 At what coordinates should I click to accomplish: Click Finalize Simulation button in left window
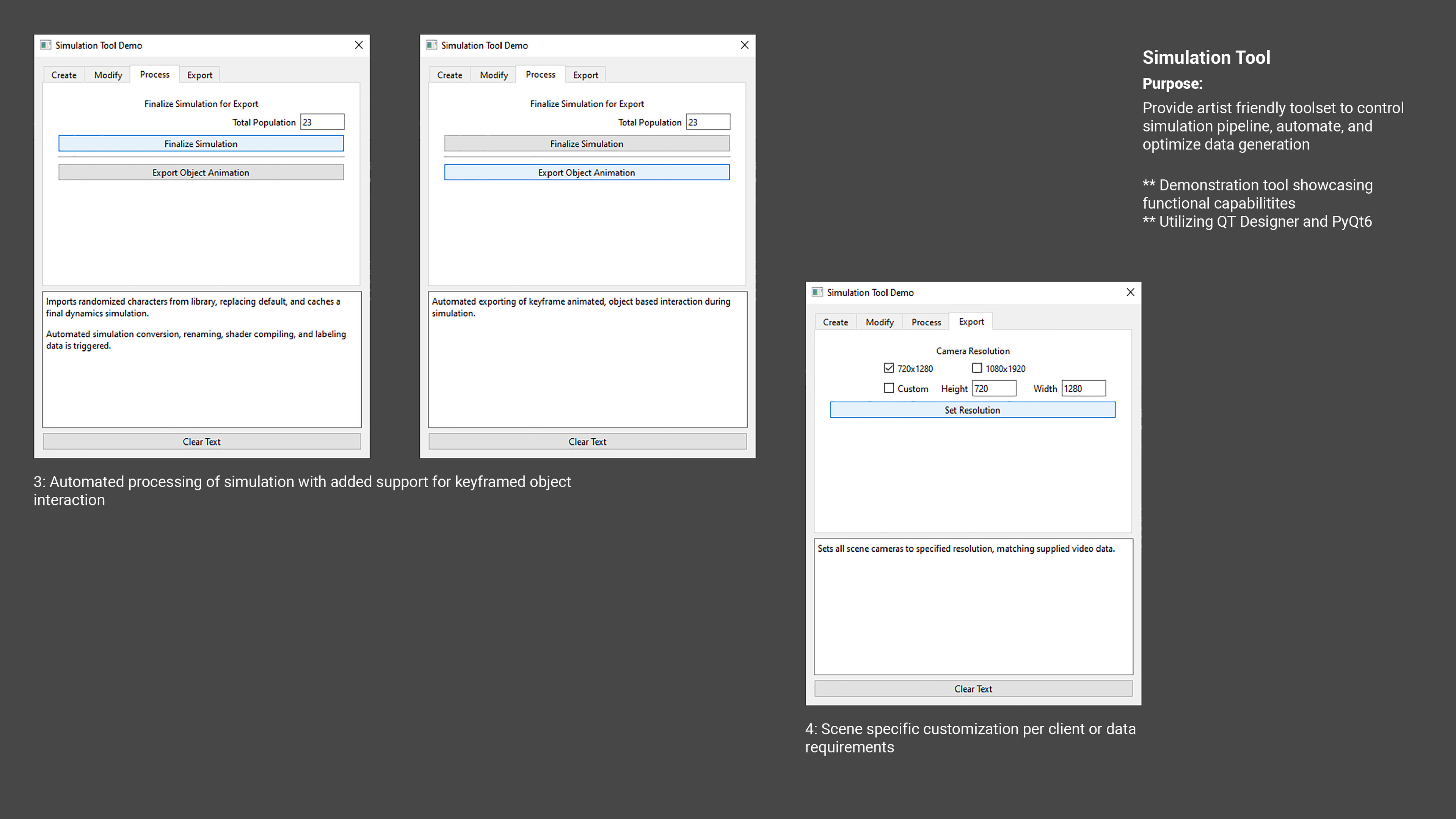201,144
